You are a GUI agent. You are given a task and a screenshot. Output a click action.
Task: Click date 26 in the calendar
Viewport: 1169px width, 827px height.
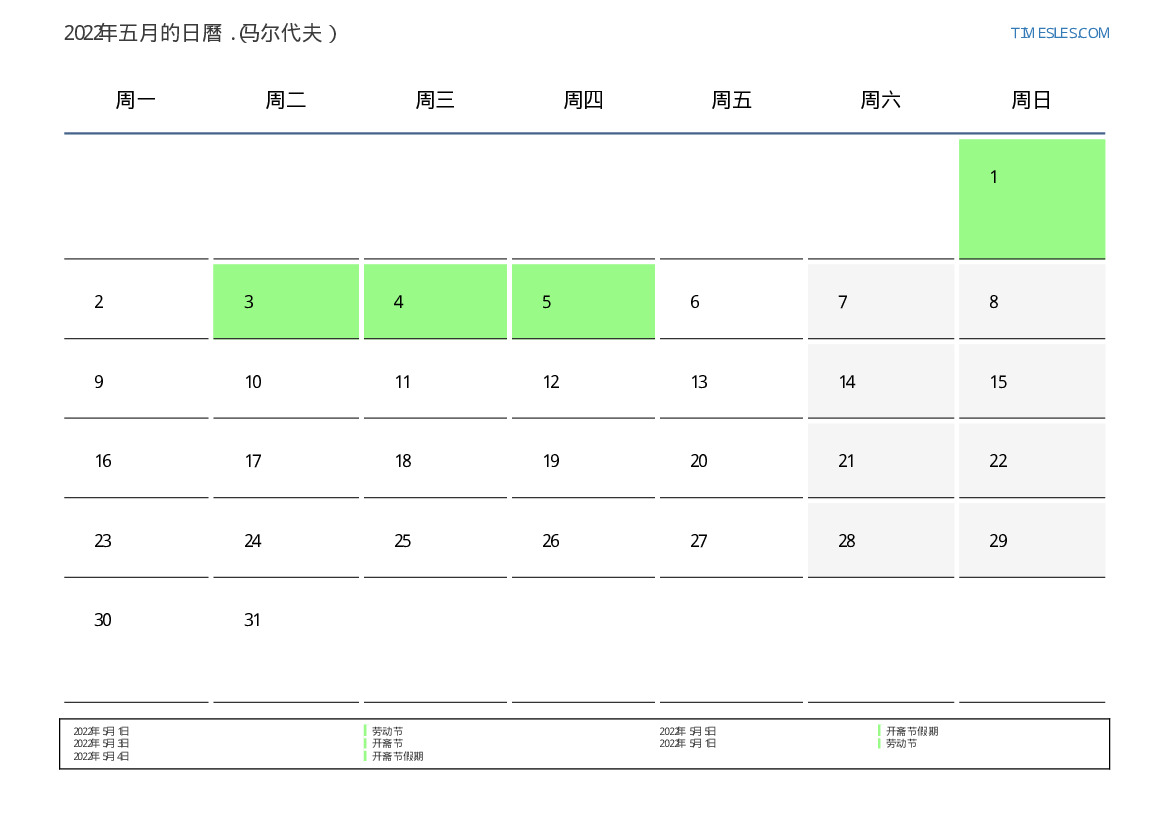[550, 541]
